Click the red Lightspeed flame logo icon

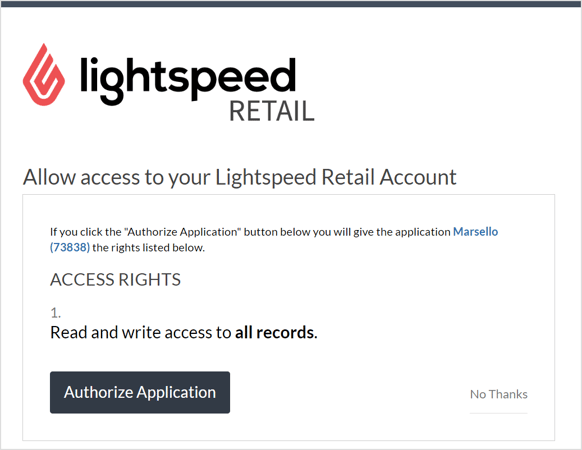[x=44, y=75]
